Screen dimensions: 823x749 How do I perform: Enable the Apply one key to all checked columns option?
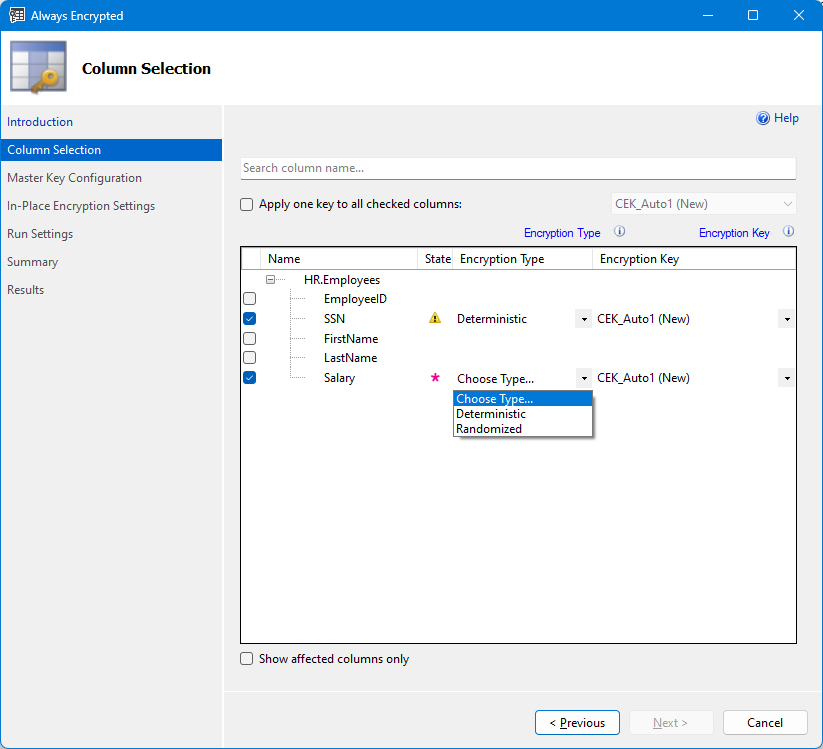[x=246, y=204]
